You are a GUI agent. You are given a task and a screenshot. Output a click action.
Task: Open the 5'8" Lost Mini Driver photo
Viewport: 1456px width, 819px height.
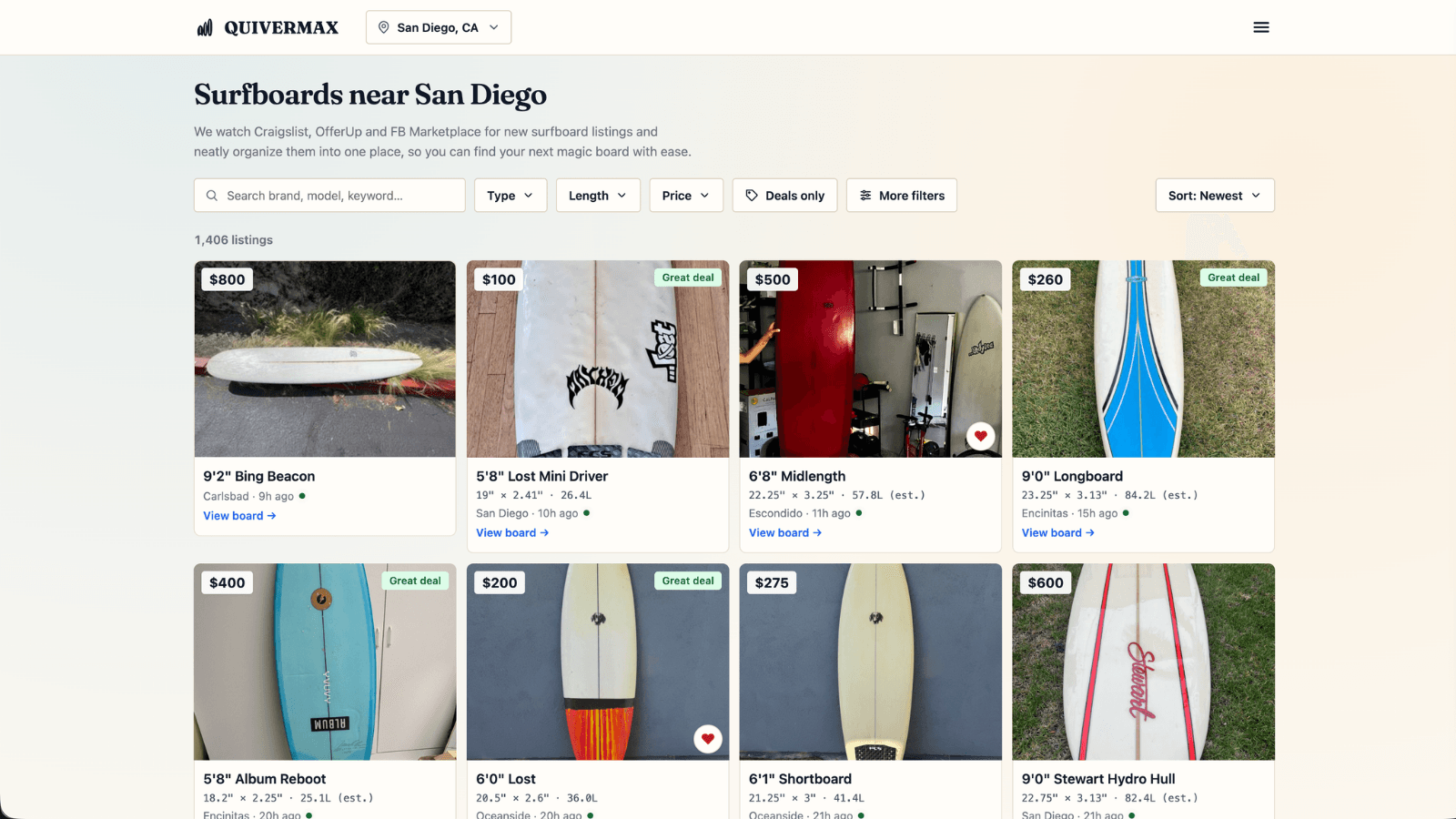tap(598, 359)
